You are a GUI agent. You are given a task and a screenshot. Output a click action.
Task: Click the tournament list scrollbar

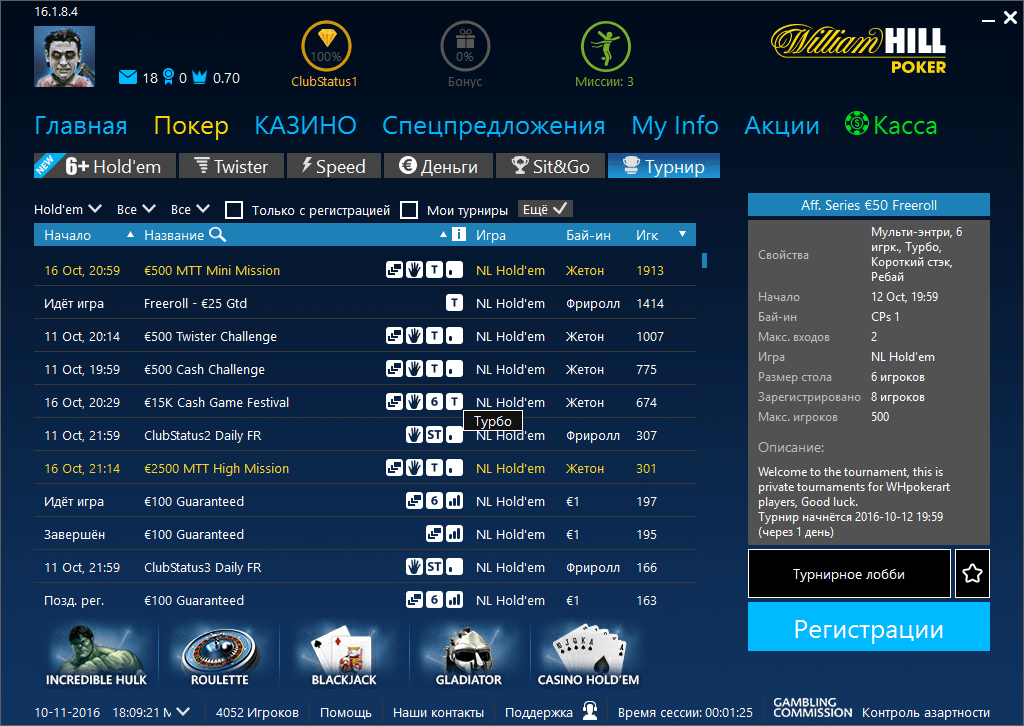coord(705,260)
